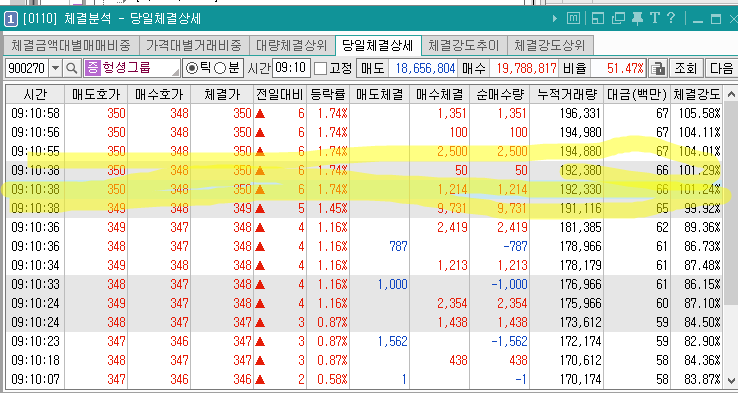
Task: Open font settings with the T icon
Action: coord(655,19)
